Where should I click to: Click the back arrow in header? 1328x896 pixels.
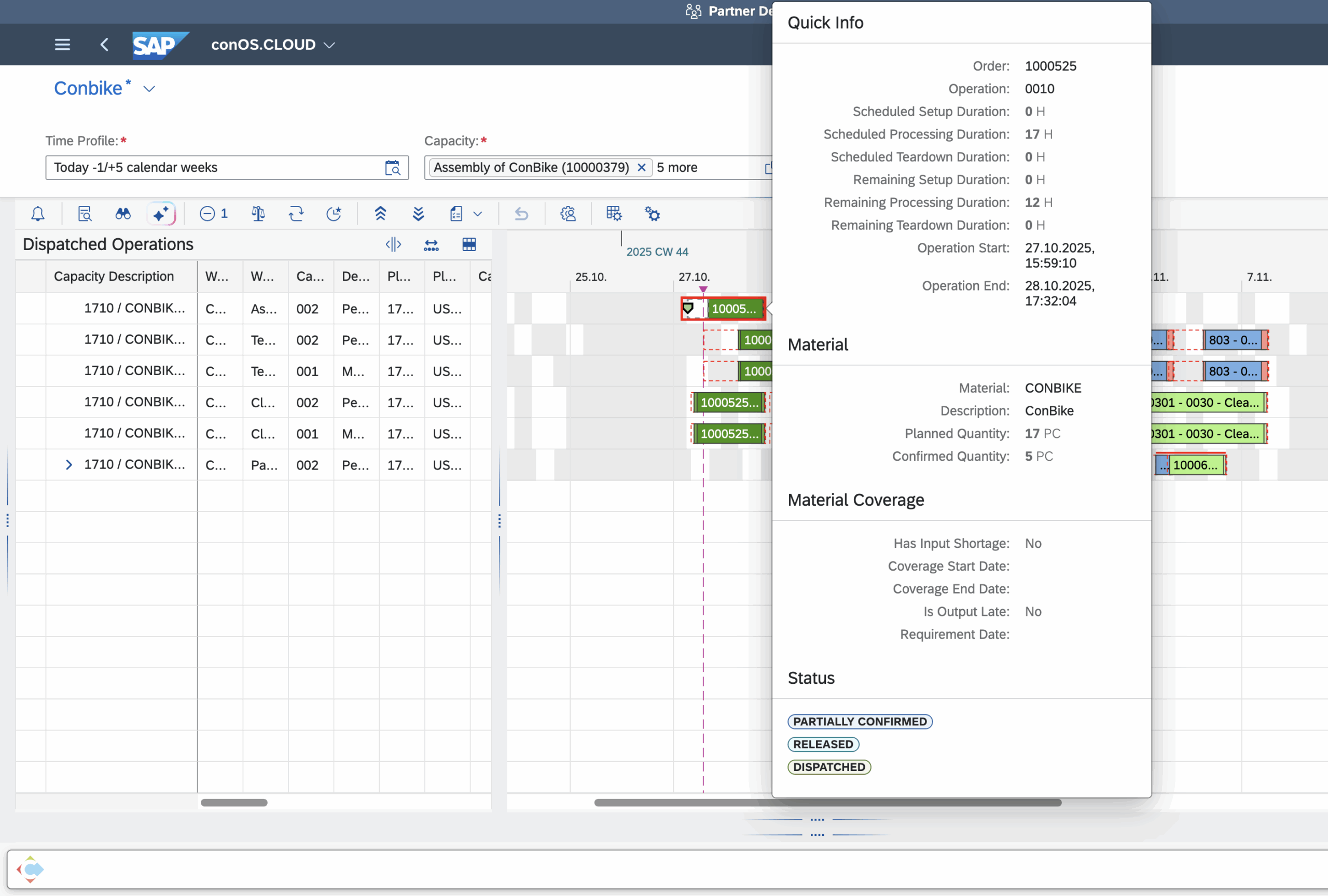coord(104,45)
